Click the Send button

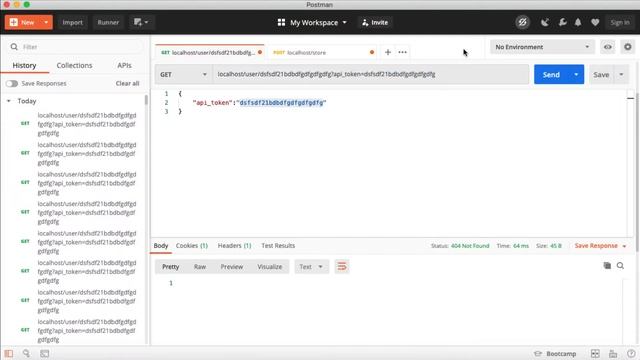tap(551, 75)
